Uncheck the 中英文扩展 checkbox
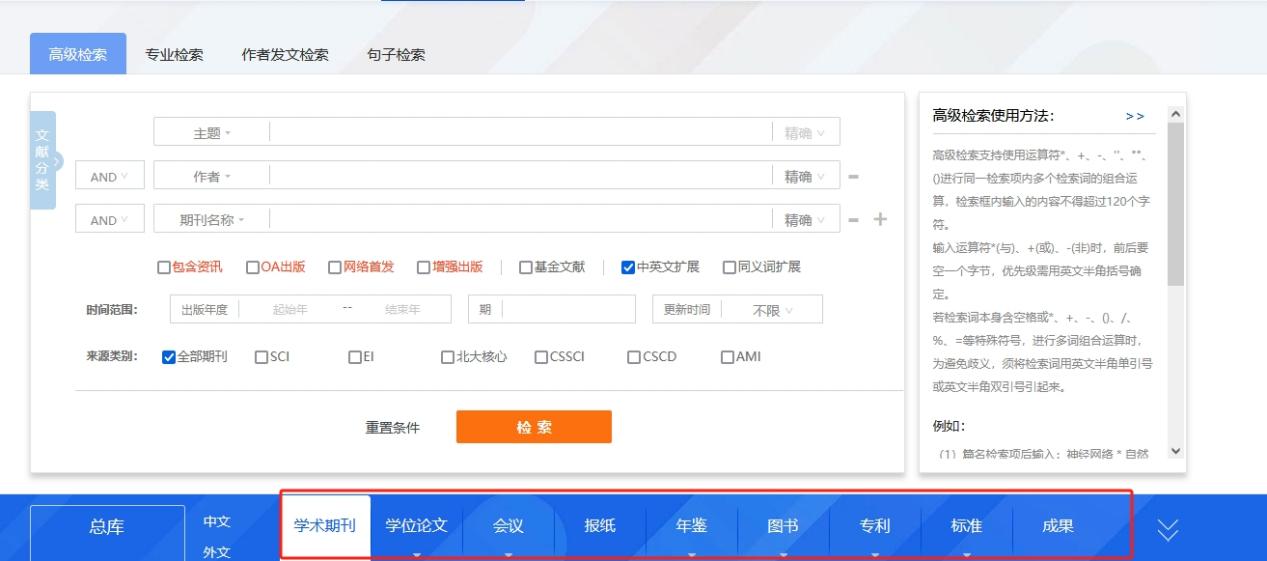The height and width of the screenshot is (561, 1267). (x=628, y=267)
